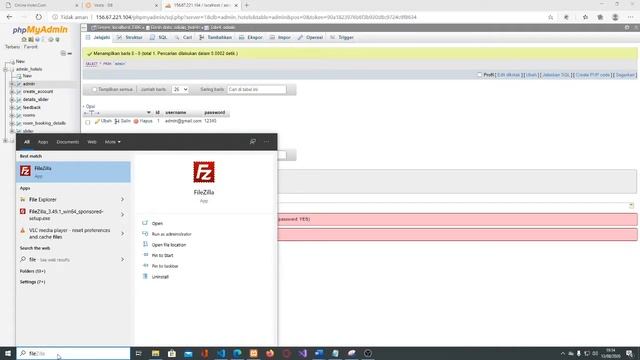Open phpMyAdmin Tambahkan (Insert) tab
This screenshot has width=640, height=360.
216,37
